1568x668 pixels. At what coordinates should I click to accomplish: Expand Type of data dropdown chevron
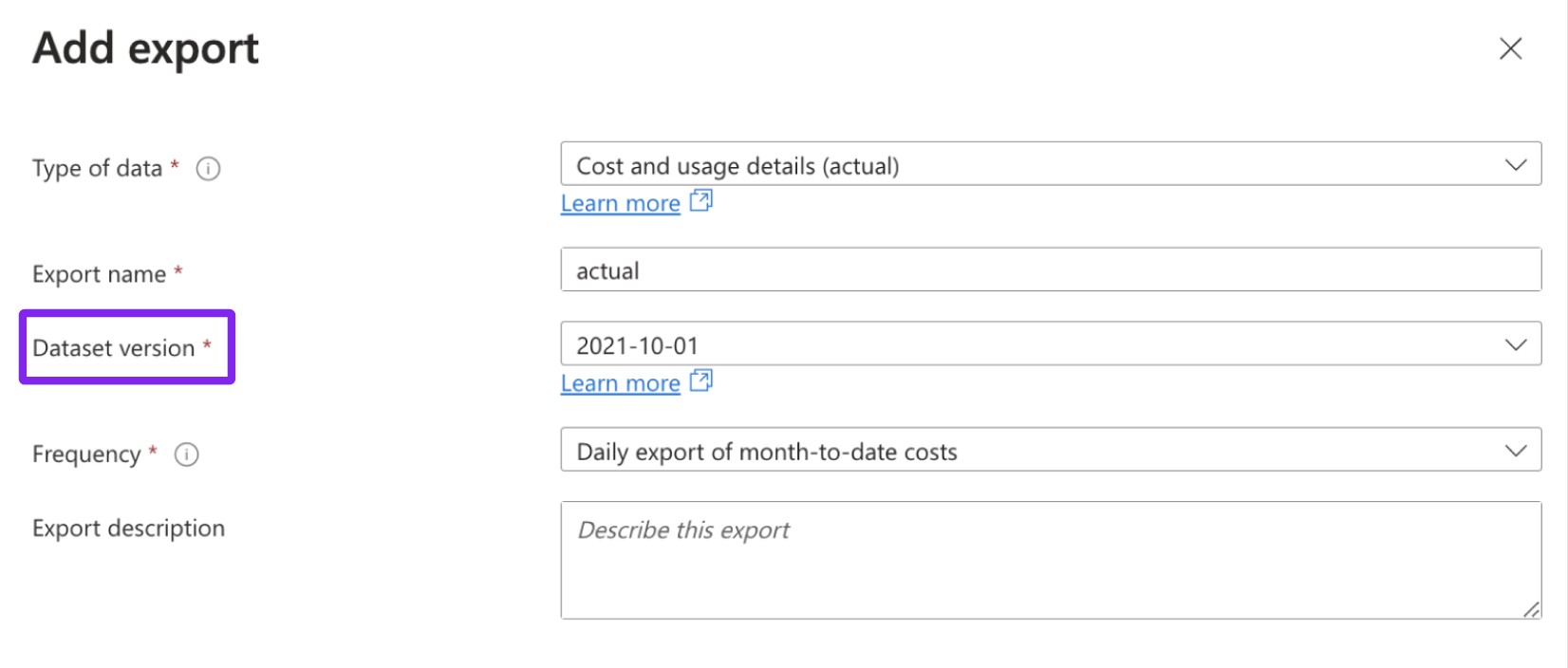(x=1516, y=165)
